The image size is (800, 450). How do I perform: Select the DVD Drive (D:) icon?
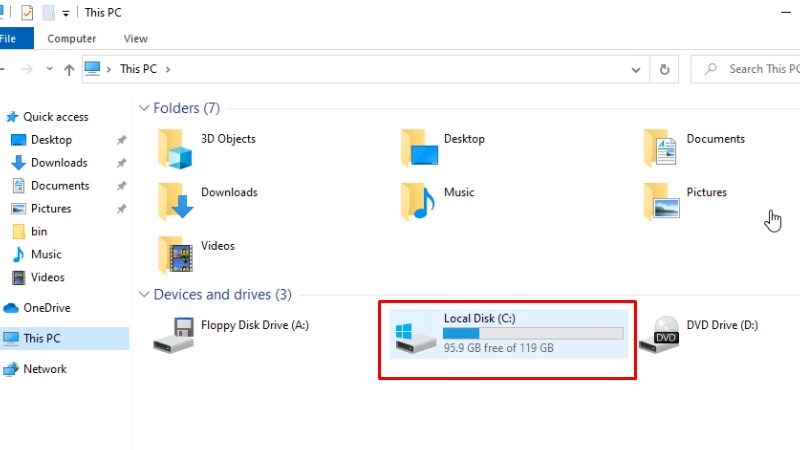click(x=660, y=335)
